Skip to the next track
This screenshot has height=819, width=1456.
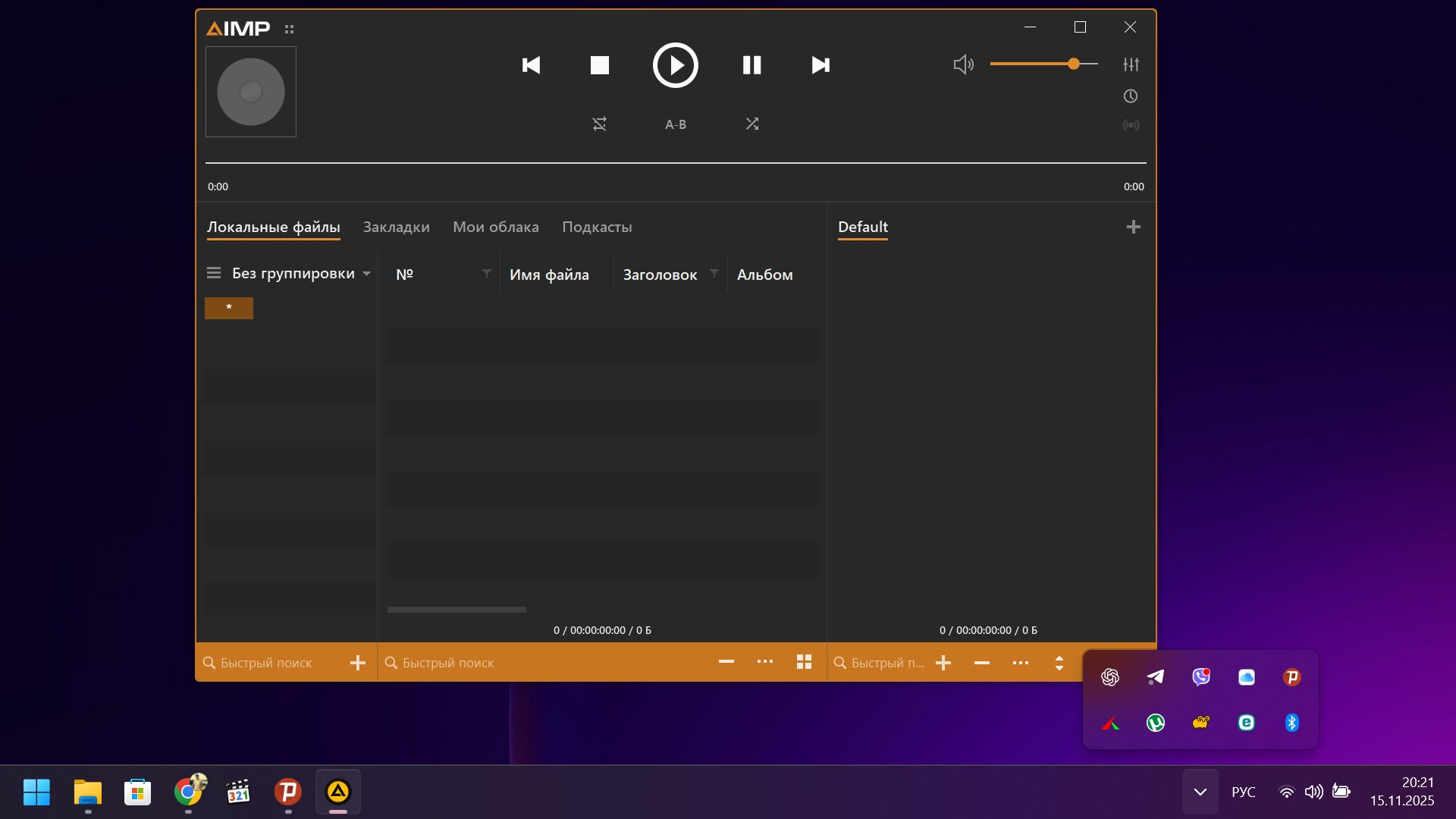coord(820,65)
